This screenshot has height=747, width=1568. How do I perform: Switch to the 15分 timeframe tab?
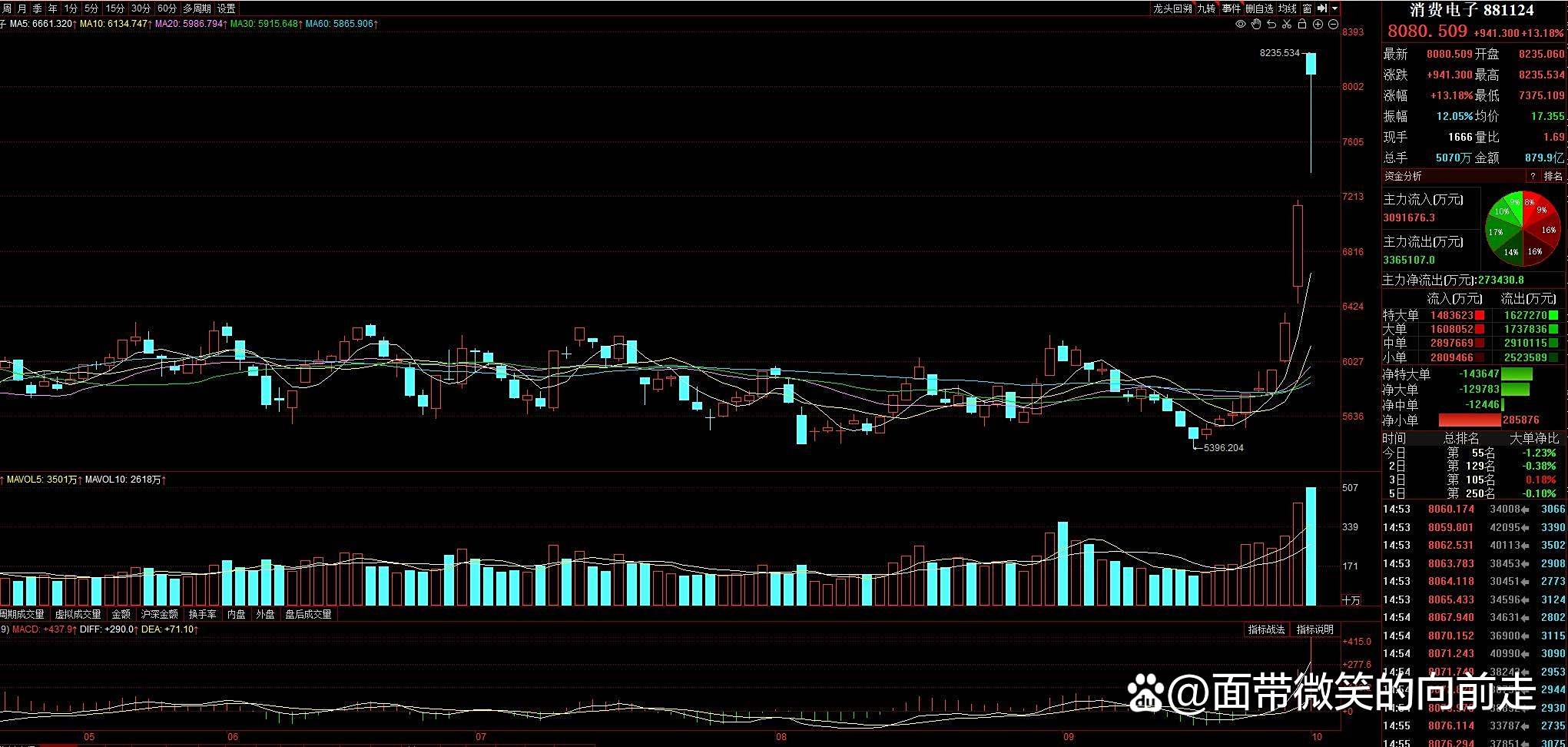115,8
